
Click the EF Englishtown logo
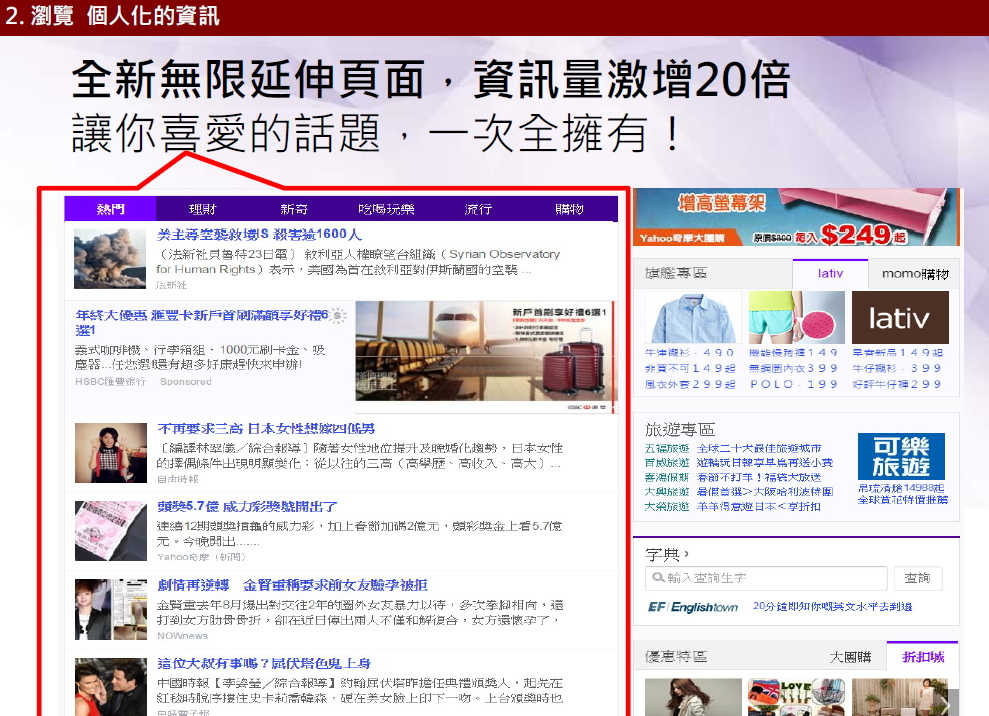(692, 607)
